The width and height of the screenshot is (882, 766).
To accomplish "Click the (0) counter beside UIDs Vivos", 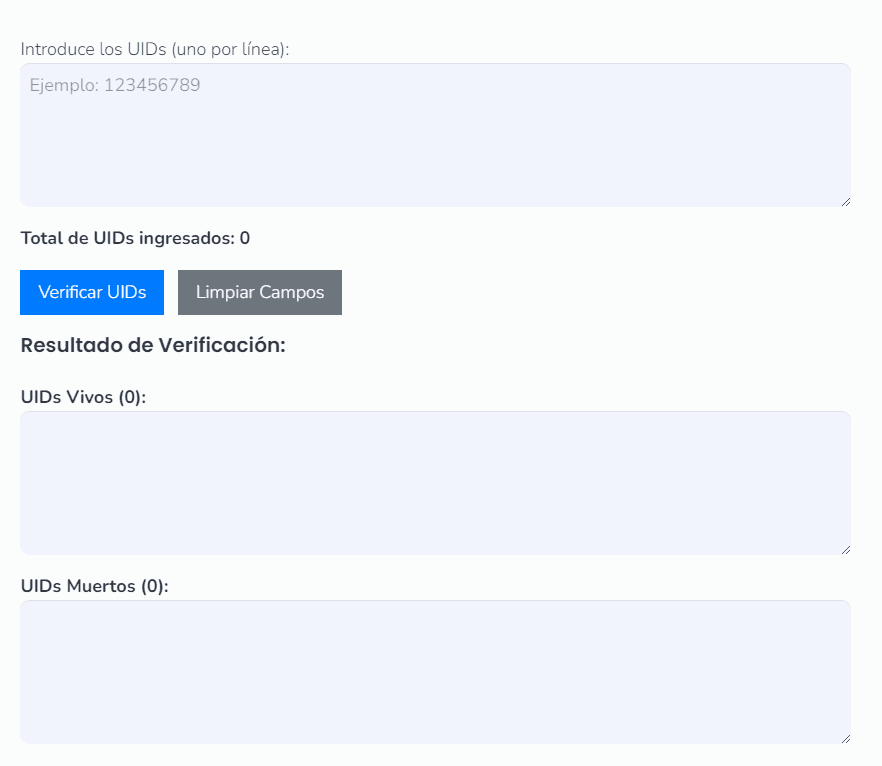I will coord(131,397).
